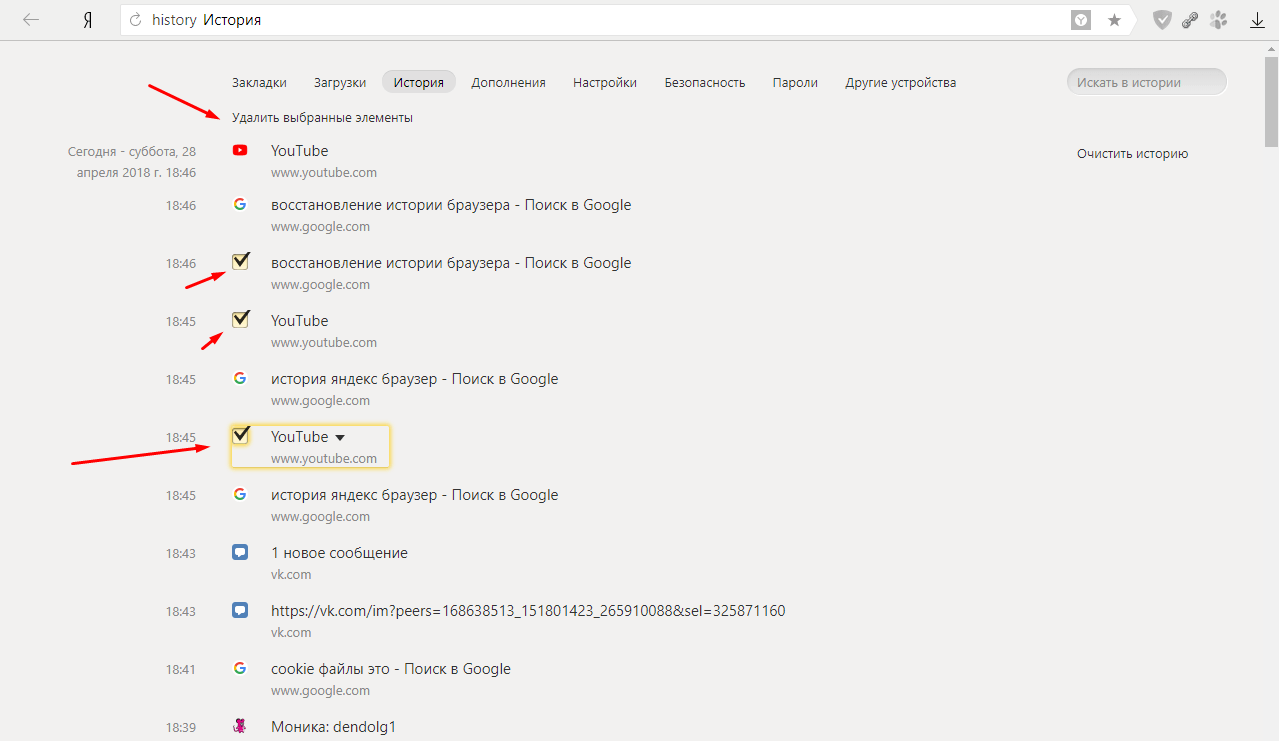
Task: Click the Yandex badge in address bar
Action: 1081,20
